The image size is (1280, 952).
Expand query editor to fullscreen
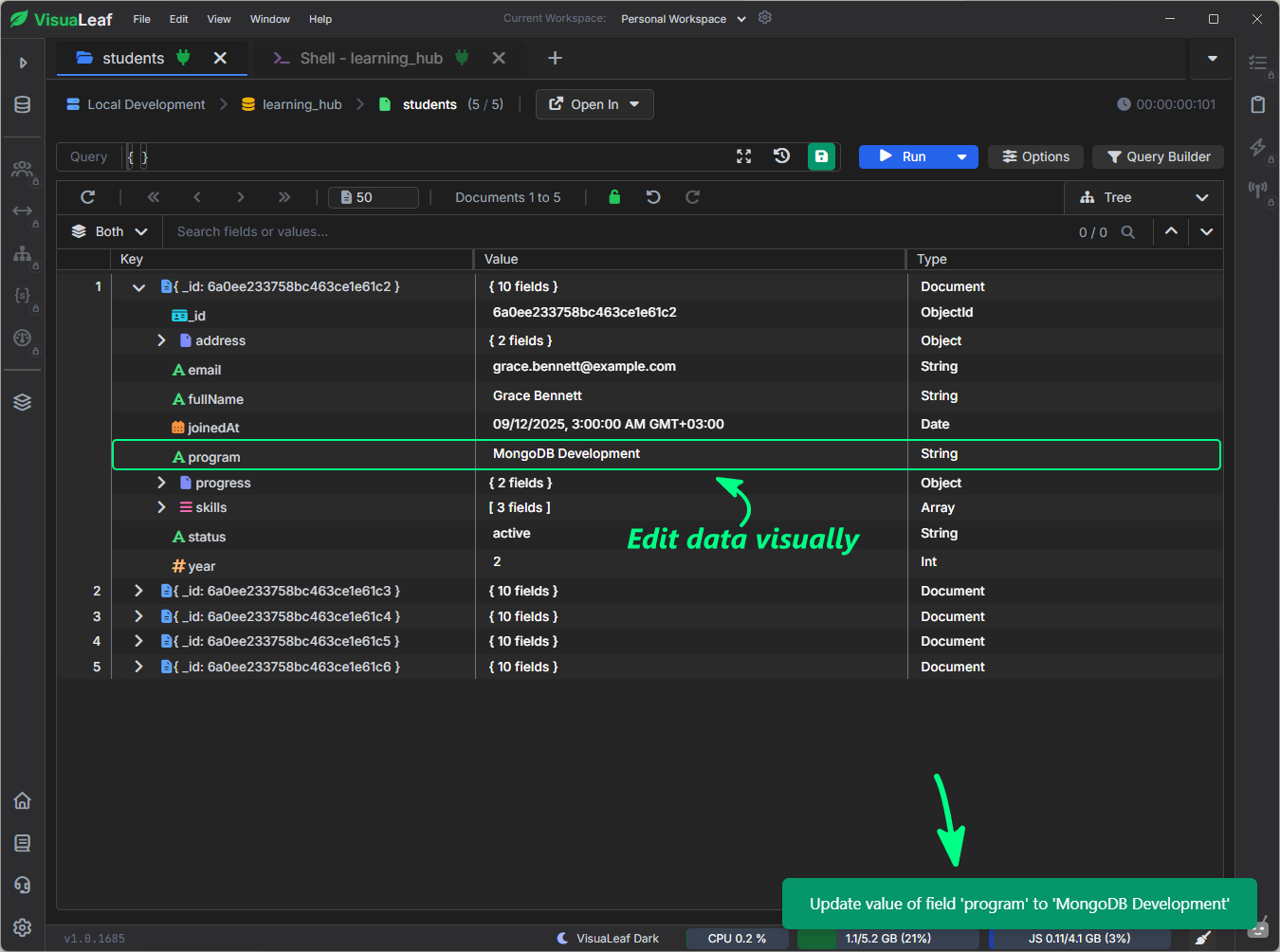click(x=744, y=156)
